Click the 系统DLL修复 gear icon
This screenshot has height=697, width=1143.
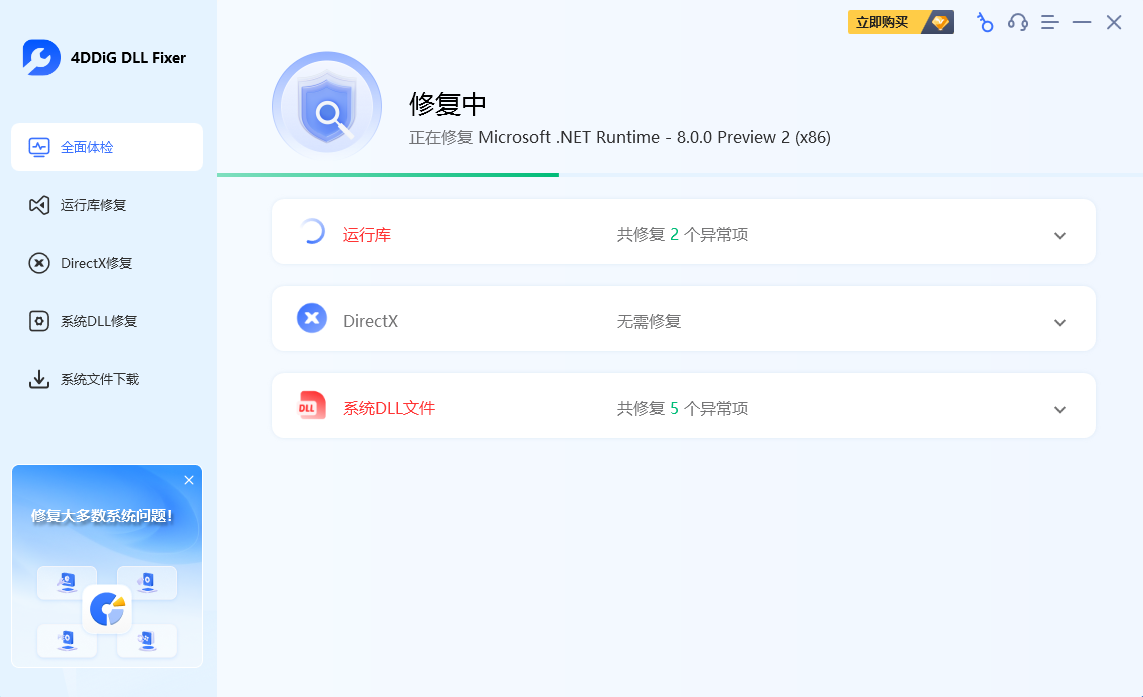(x=39, y=321)
